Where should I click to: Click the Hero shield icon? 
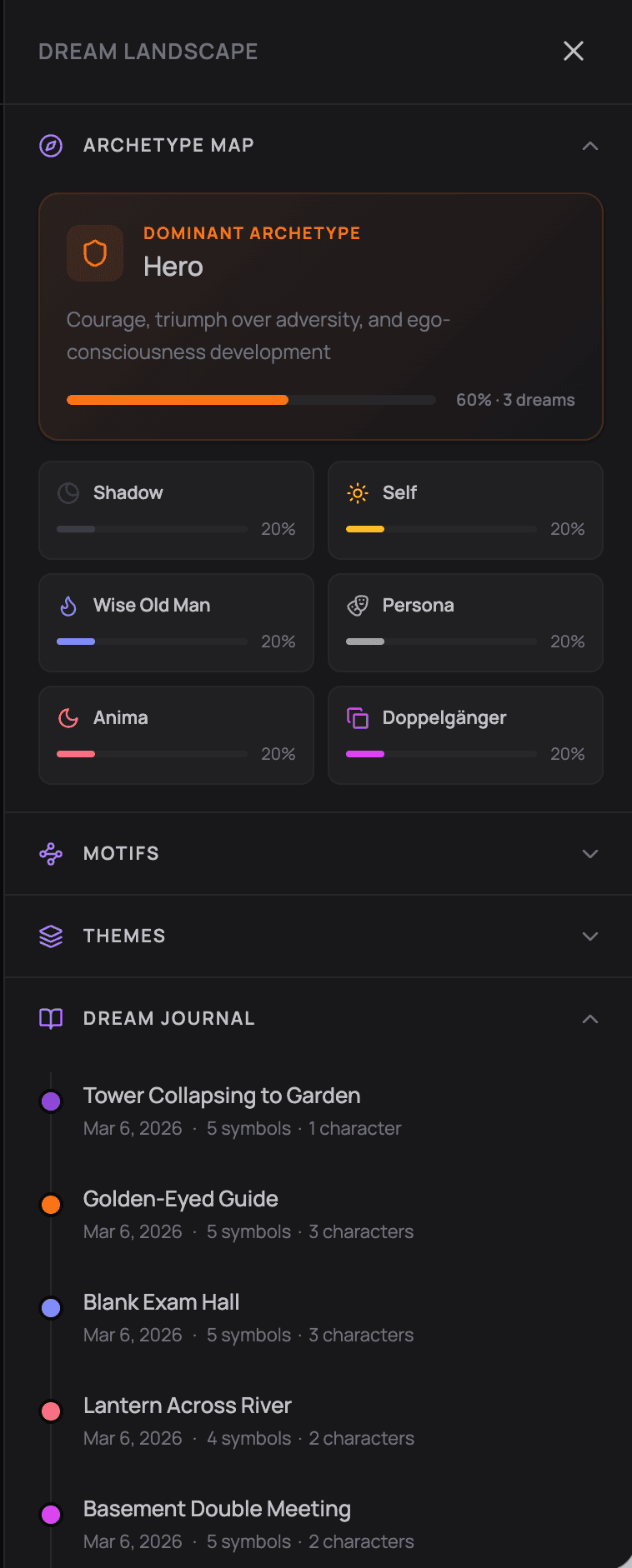point(95,253)
